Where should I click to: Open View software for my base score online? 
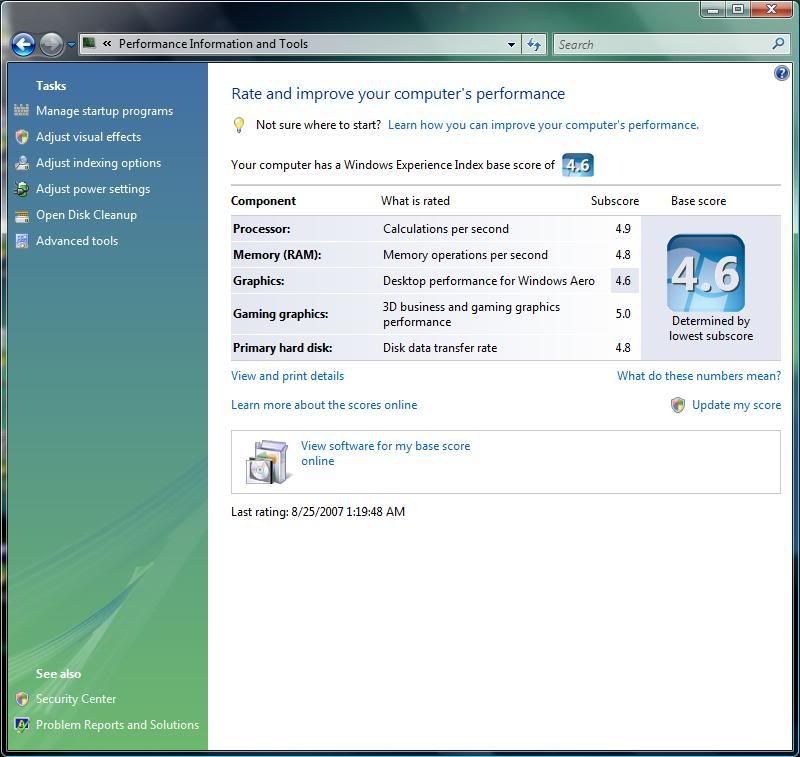coord(385,453)
